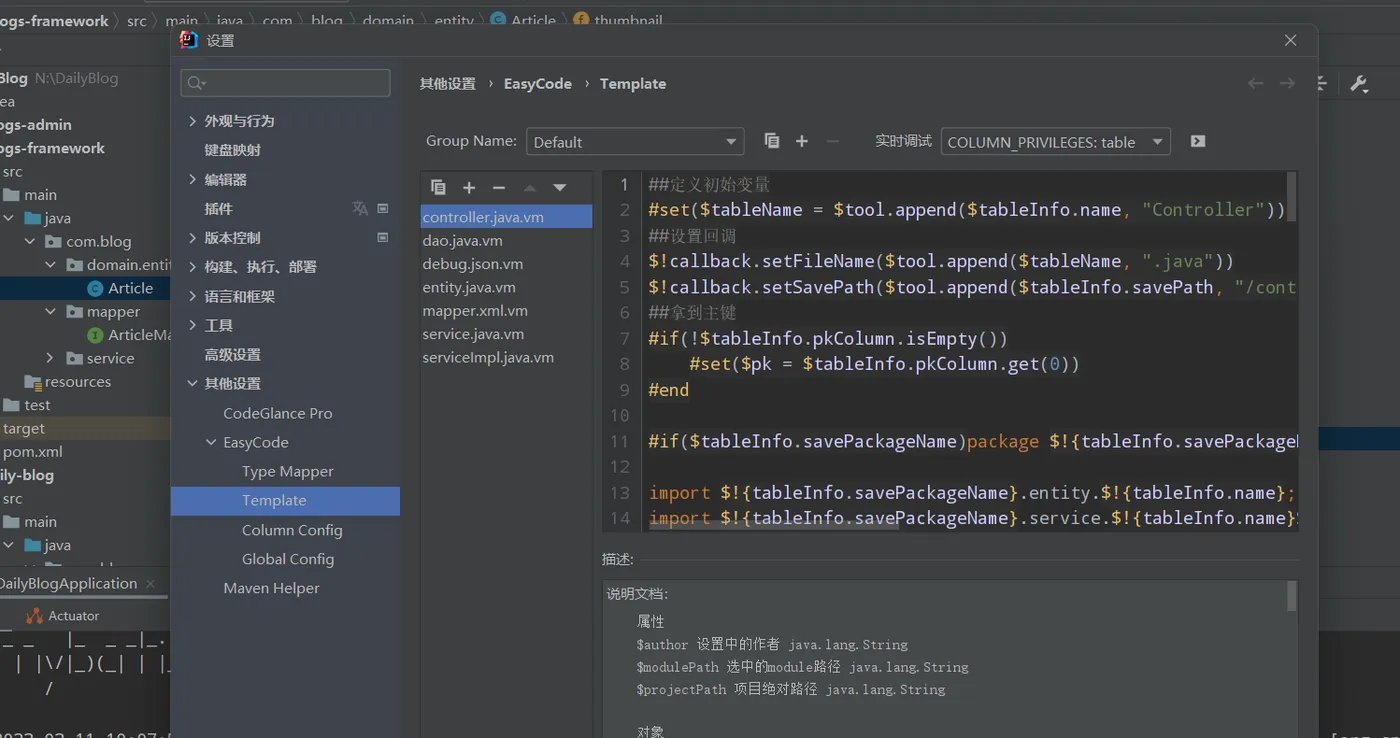The image size is (1400, 738).
Task: Copy the template group beside Group Name
Action: (x=771, y=141)
